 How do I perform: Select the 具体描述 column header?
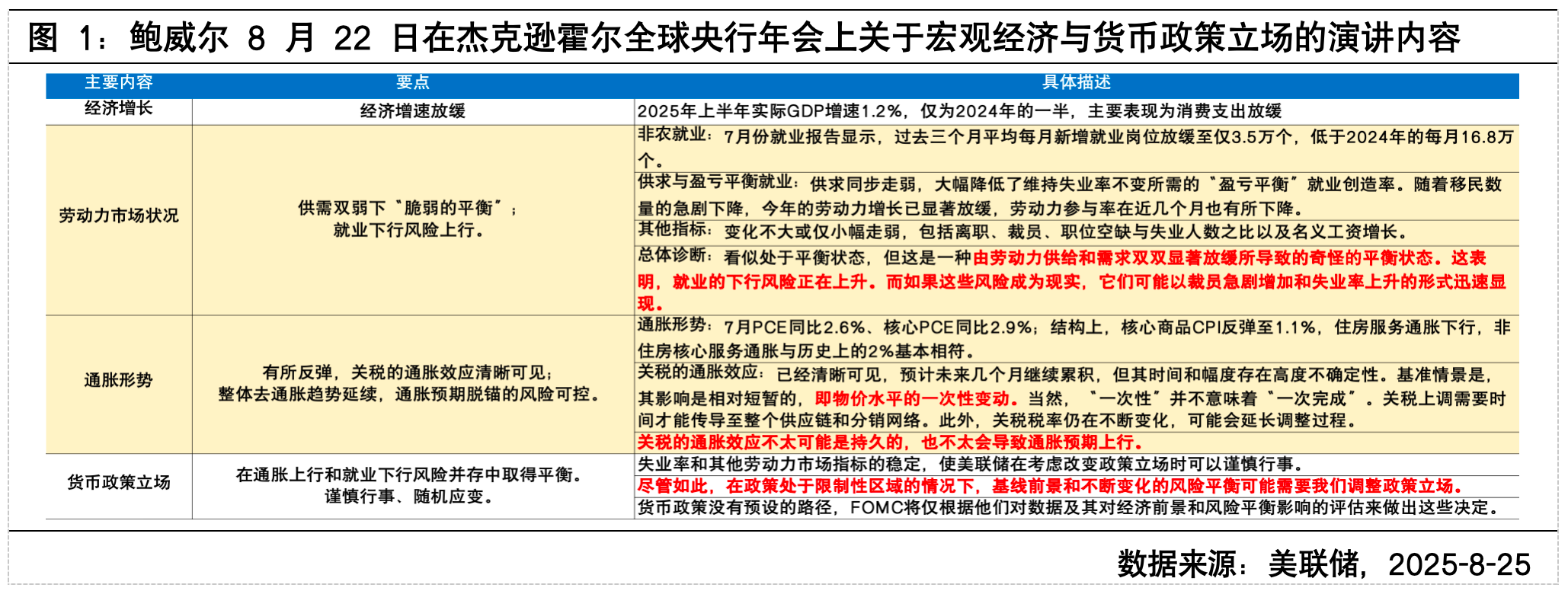(1076, 82)
